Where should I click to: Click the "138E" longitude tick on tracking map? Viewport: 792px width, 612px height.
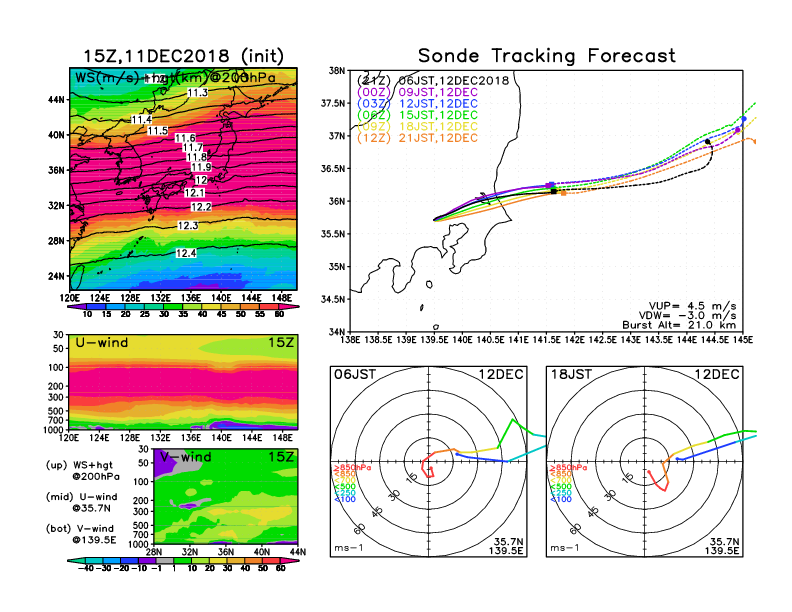coord(350,340)
